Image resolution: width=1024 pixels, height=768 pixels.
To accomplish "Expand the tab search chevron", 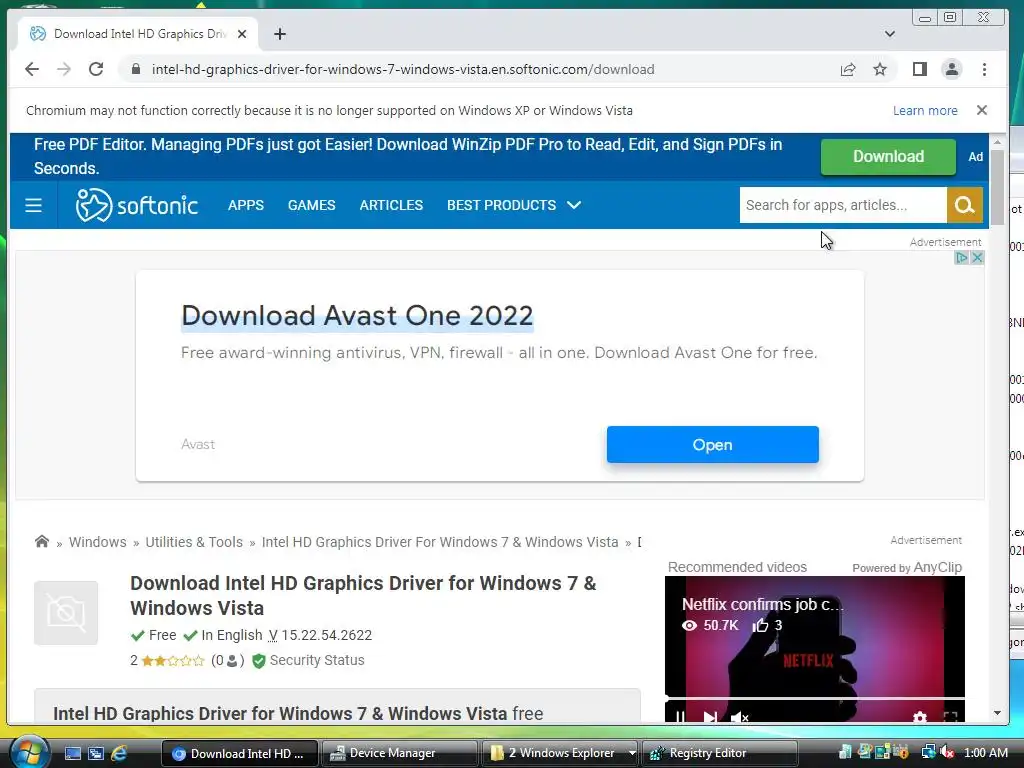I will 889,34.
